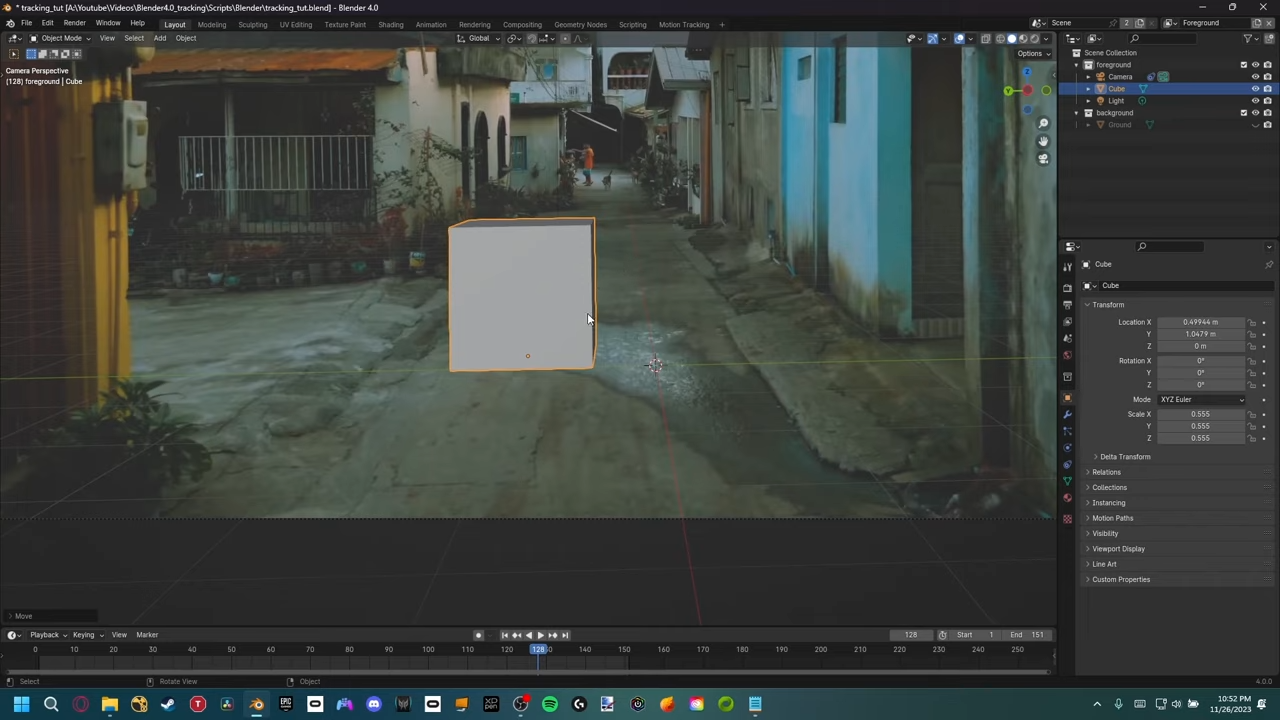The width and height of the screenshot is (1280, 720).
Task: Toggle visibility of the Ground object
Action: coord(1256,125)
